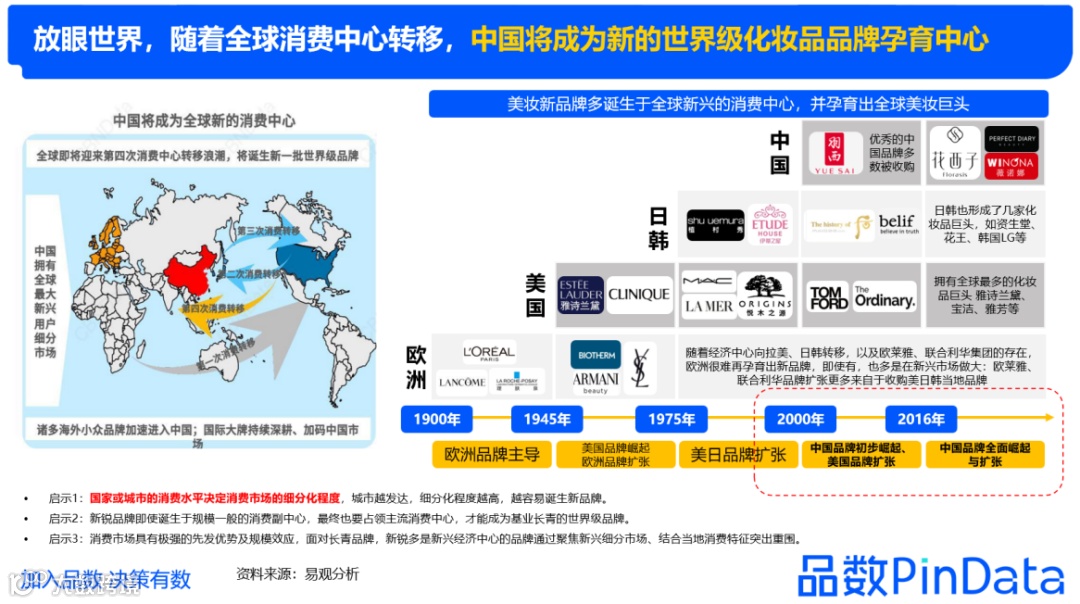Click text 优秀的中国品牌多数被收购
1080x604 pixels.
click(891, 153)
